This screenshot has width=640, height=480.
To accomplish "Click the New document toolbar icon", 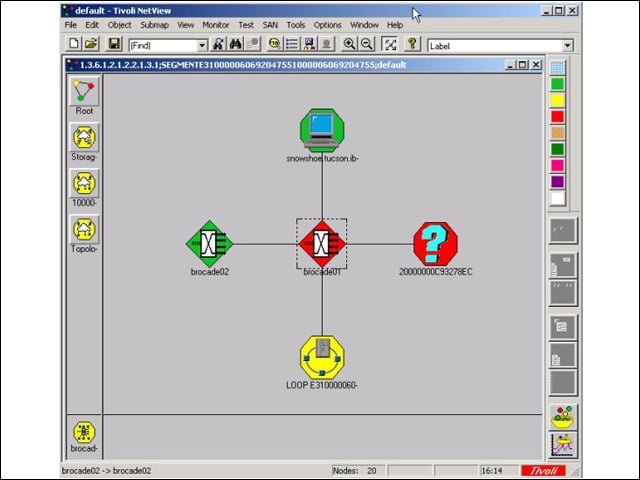I will [x=74, y=44].
